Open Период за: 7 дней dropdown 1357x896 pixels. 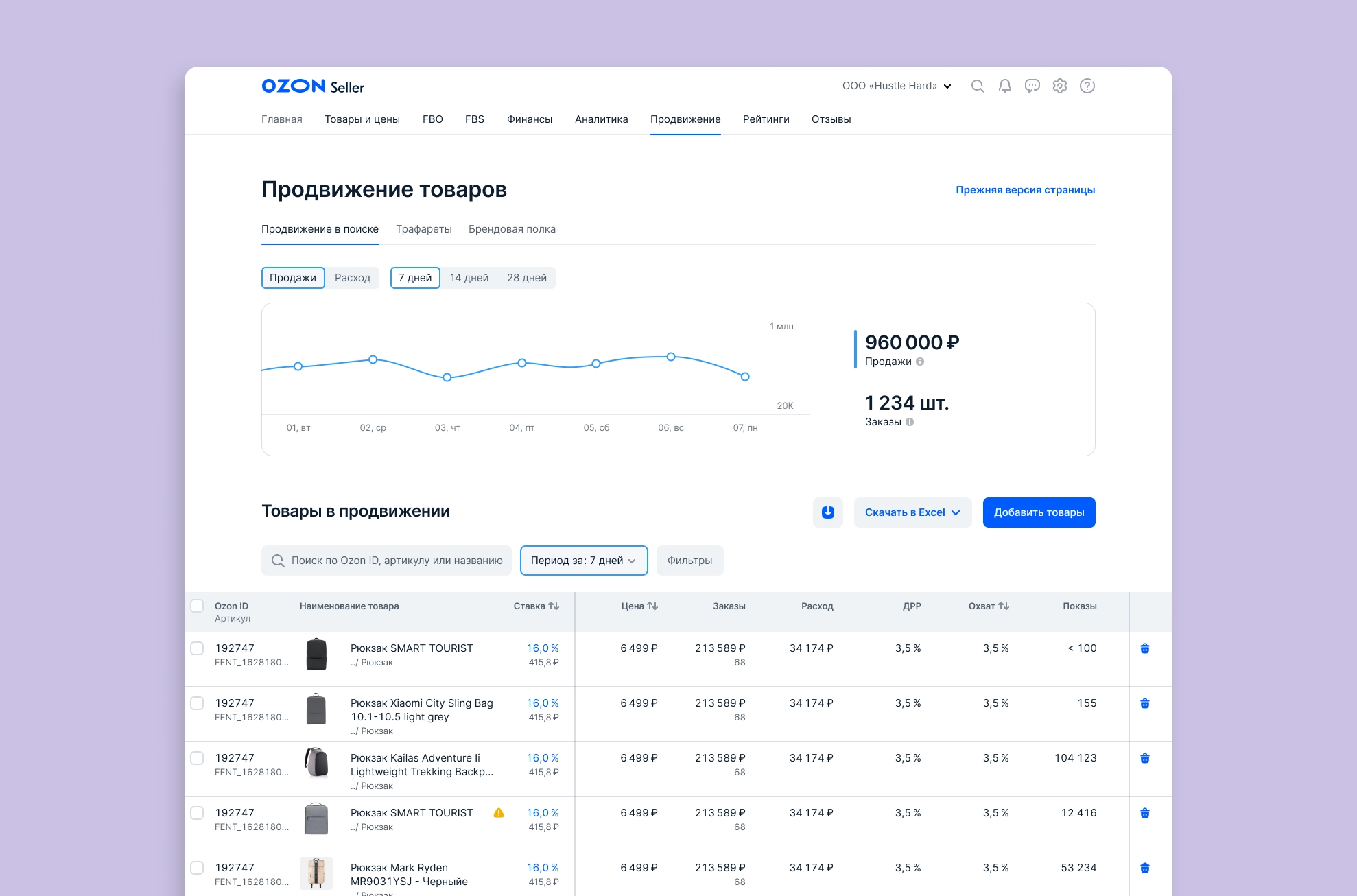click(x=584, y=561)
